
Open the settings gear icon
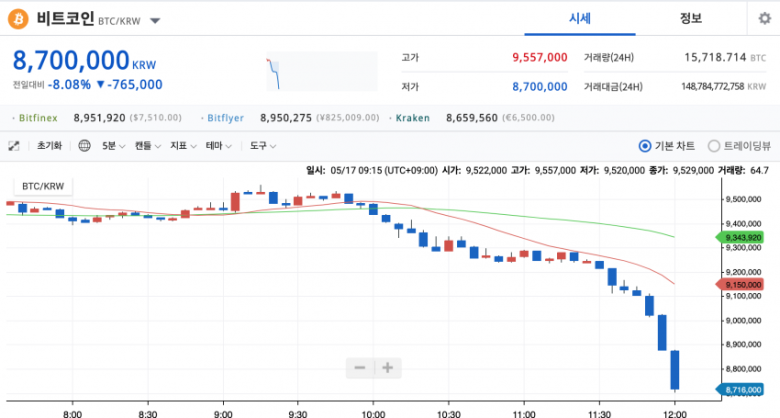coord(765,18)
